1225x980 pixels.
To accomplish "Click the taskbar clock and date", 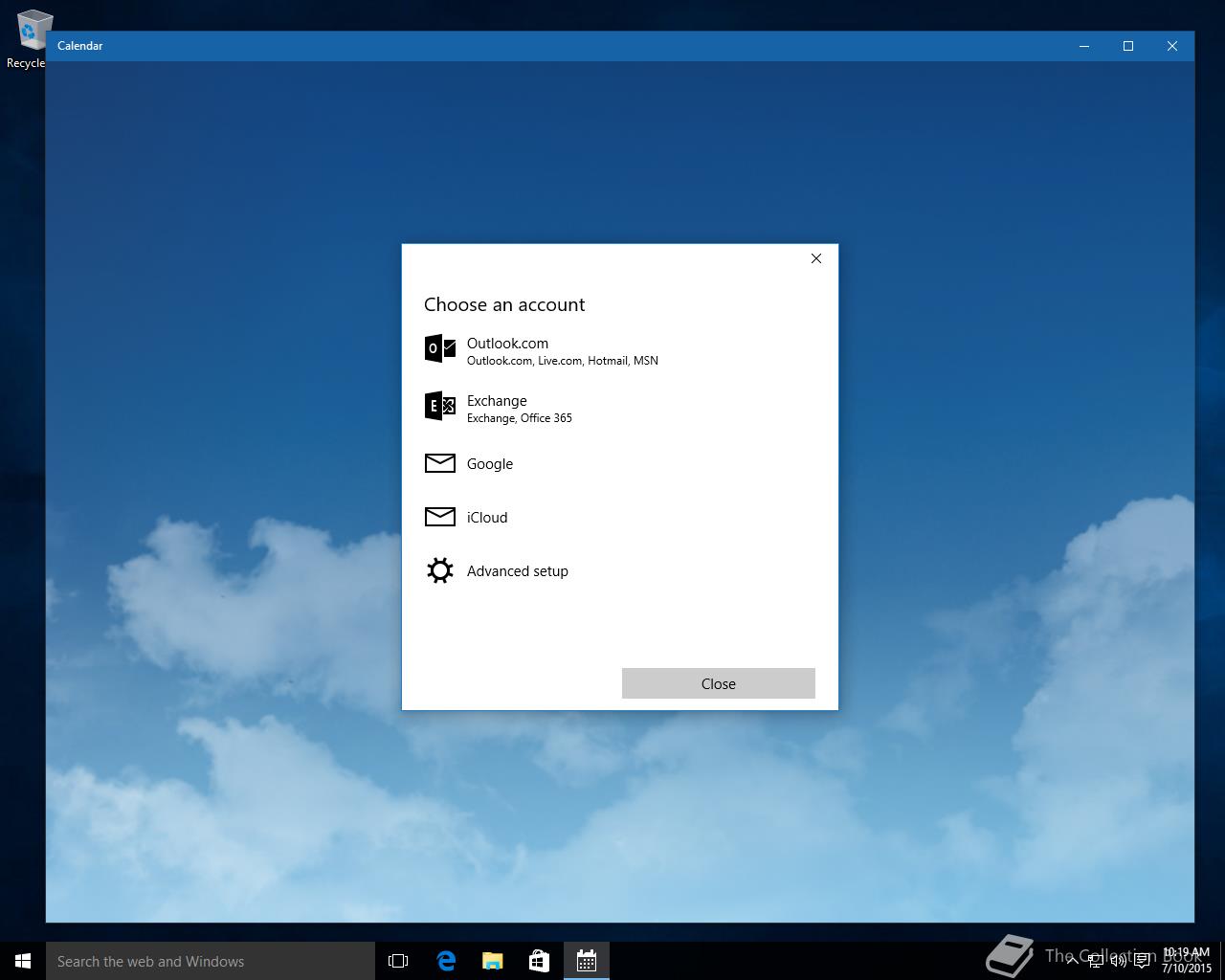I will tap(1187, 961).
